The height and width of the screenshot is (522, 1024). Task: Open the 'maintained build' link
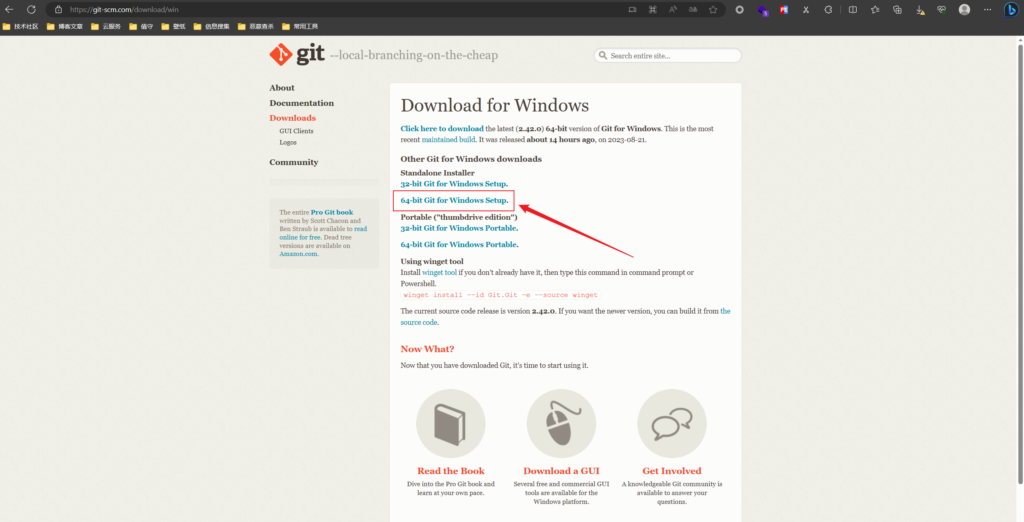[449, 140]
